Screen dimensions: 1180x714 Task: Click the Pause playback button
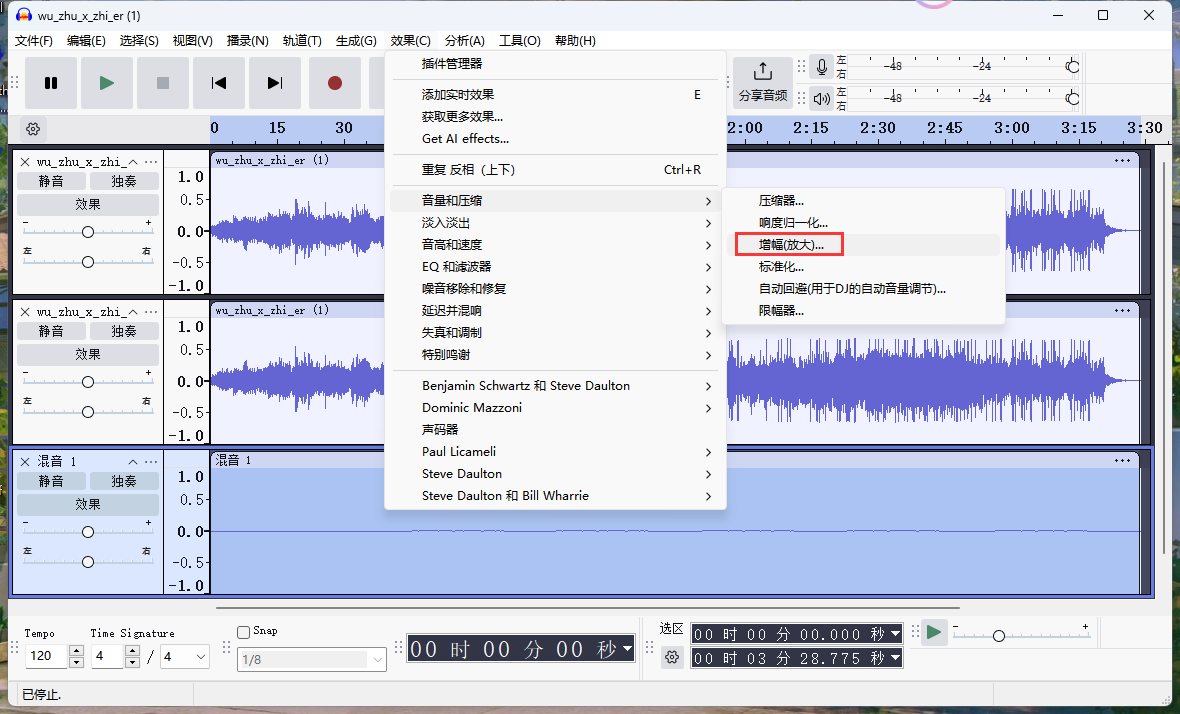click(51, 83)
